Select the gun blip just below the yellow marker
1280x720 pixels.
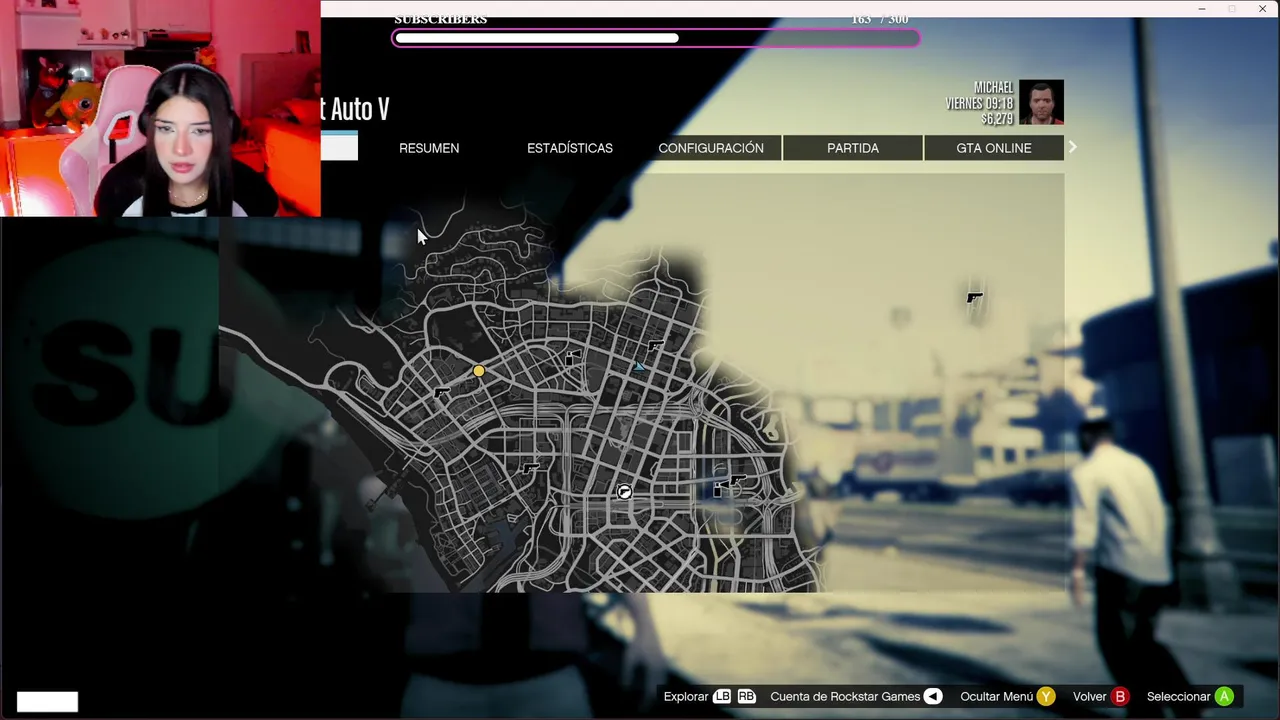click(x=442, y=394)
